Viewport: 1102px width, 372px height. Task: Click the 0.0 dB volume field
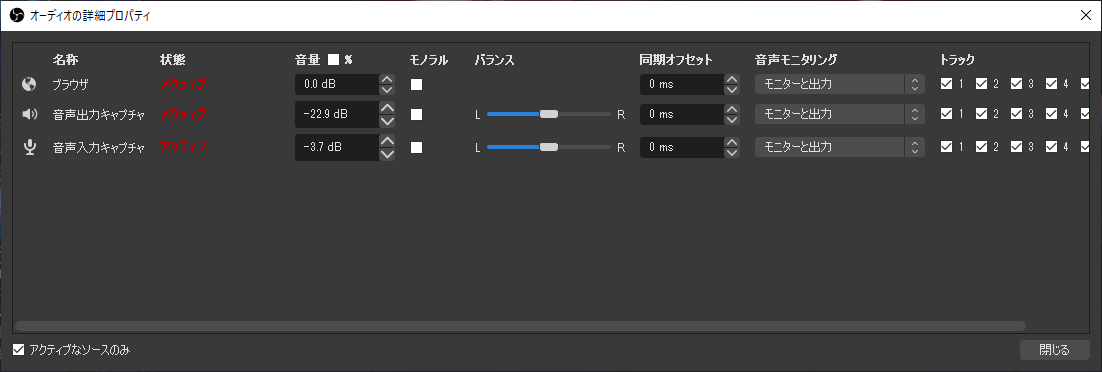[337, 84]
